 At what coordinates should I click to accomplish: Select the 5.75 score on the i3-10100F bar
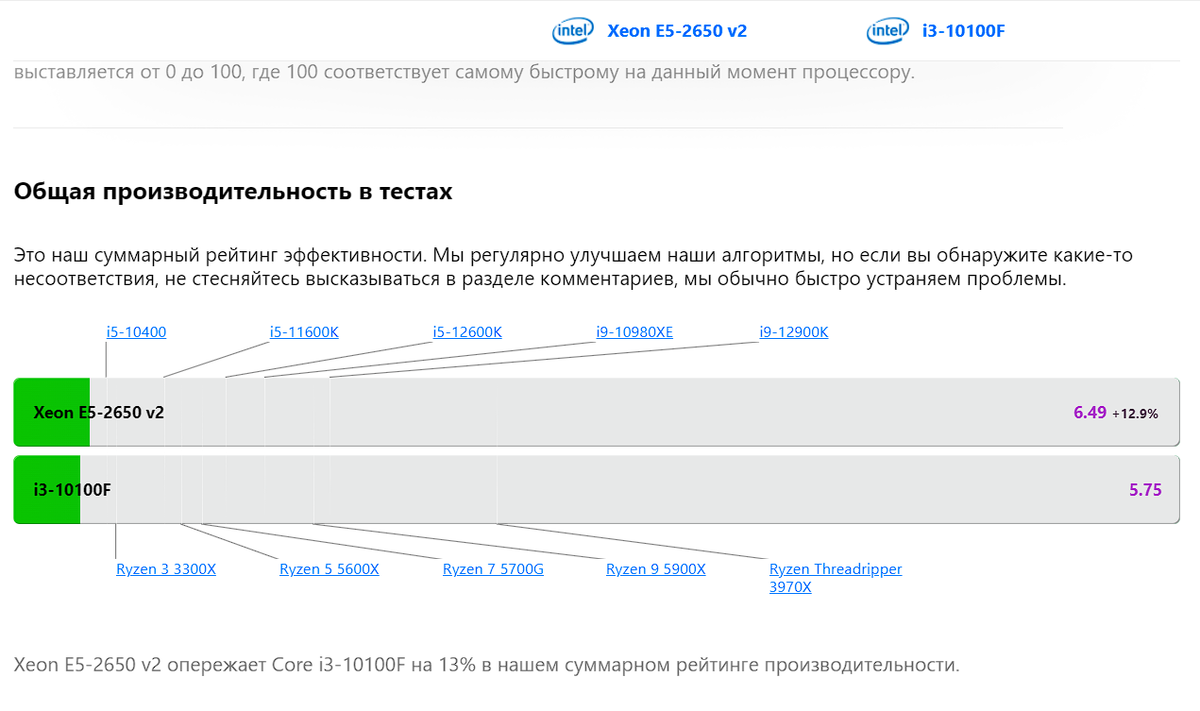[x=1145, y=490]
